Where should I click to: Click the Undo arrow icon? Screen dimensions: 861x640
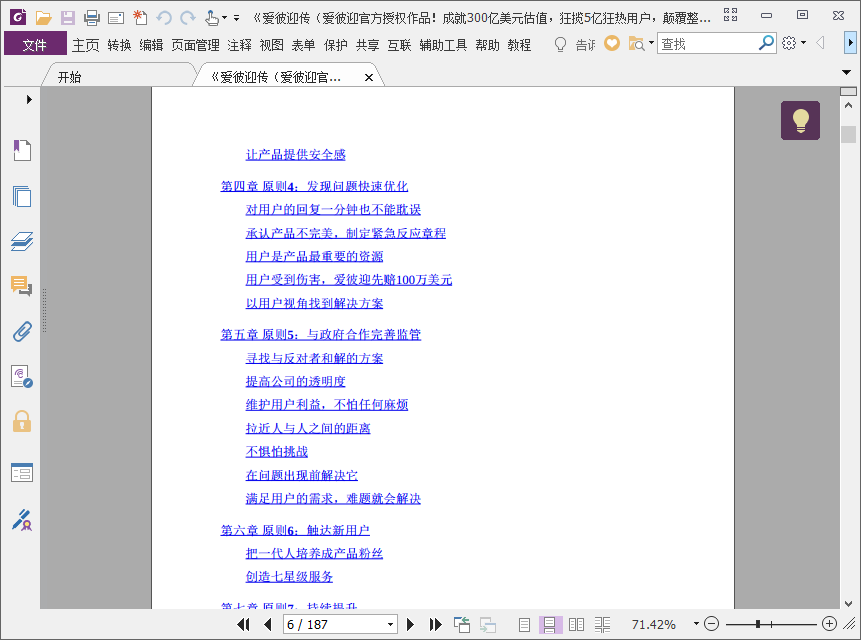point(164,18)
